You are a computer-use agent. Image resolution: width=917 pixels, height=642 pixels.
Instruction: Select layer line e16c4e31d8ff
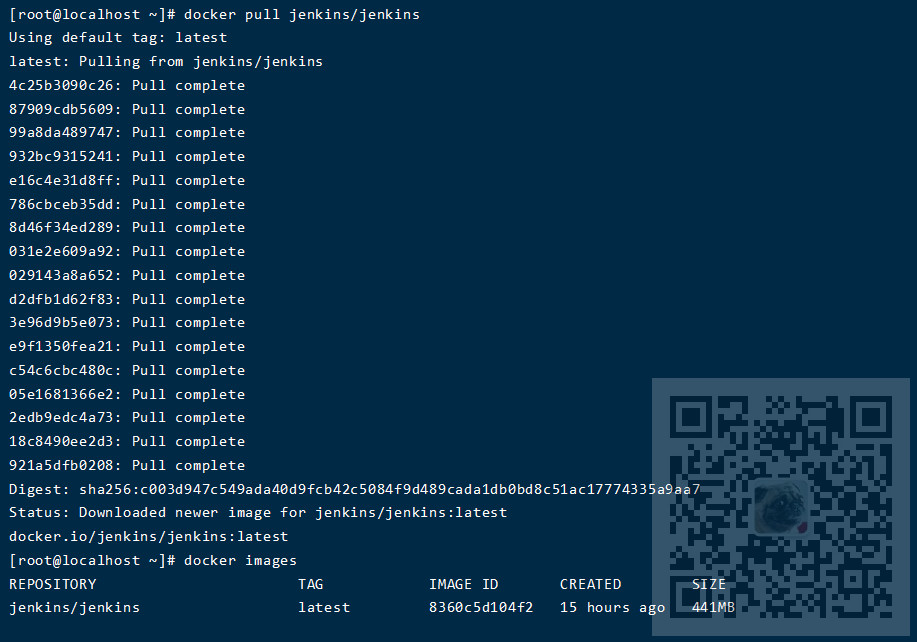(127, 181)
